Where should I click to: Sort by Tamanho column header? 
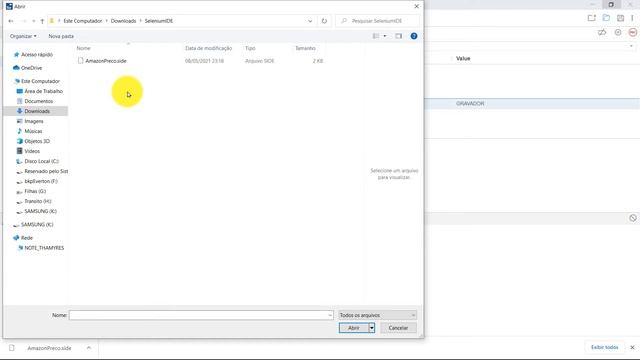[305, 48]
